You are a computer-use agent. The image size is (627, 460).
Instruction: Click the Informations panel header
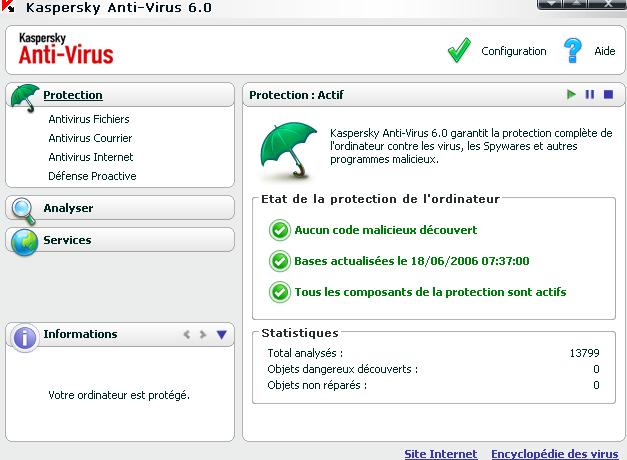point(120,334)
